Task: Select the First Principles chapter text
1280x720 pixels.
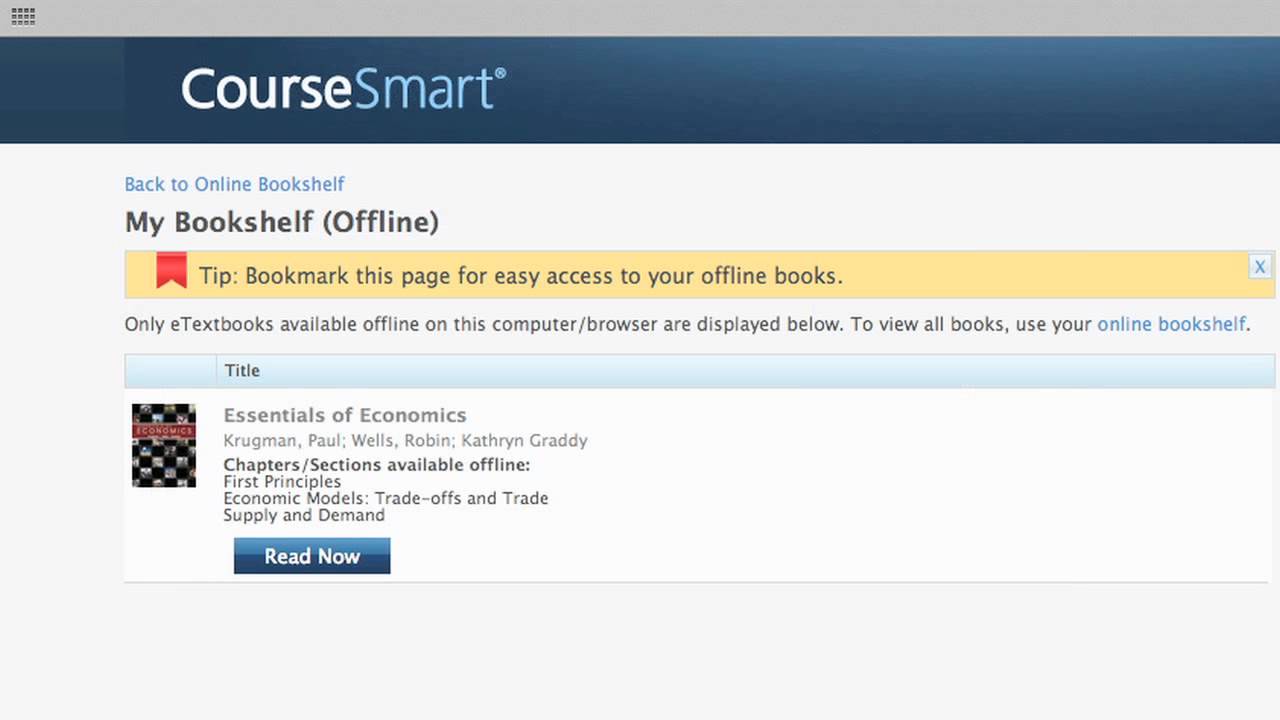Action: [282, 481]
